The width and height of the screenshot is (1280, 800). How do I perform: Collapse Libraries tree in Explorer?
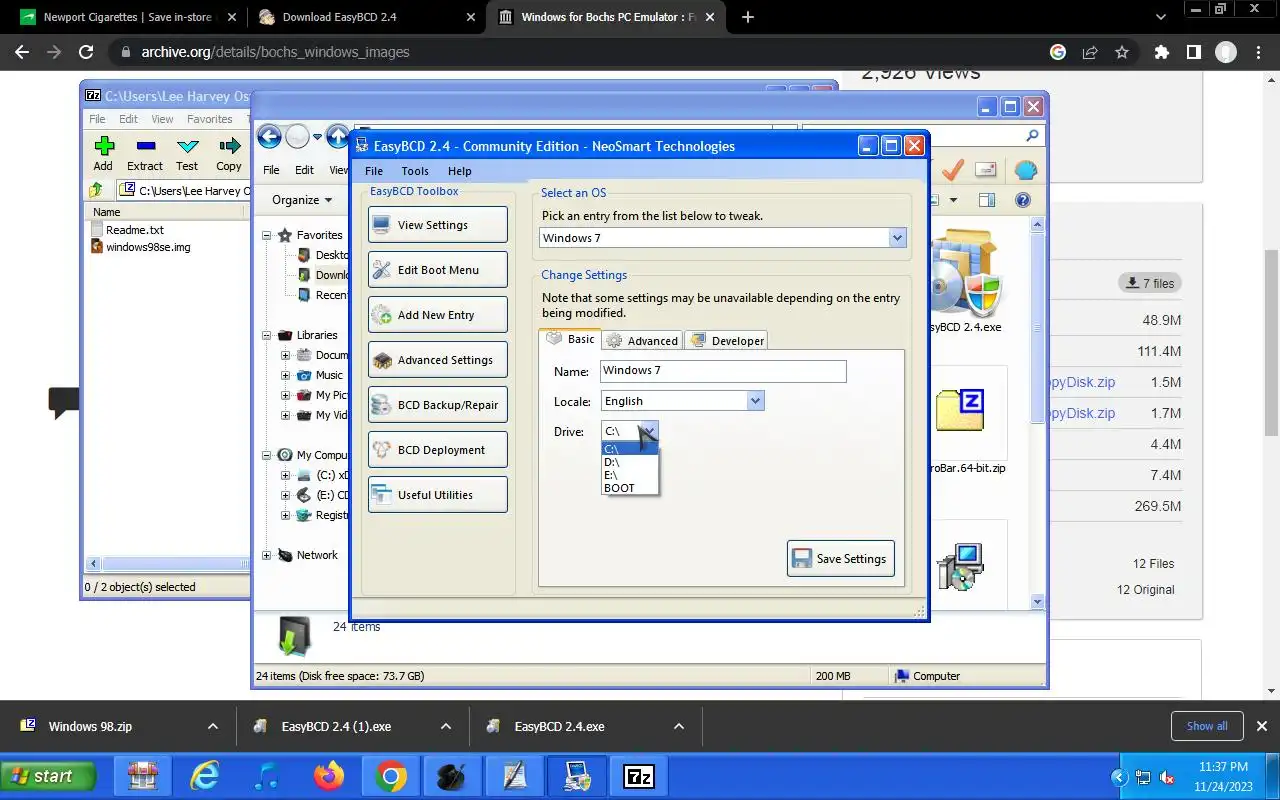tap(267, 335)
